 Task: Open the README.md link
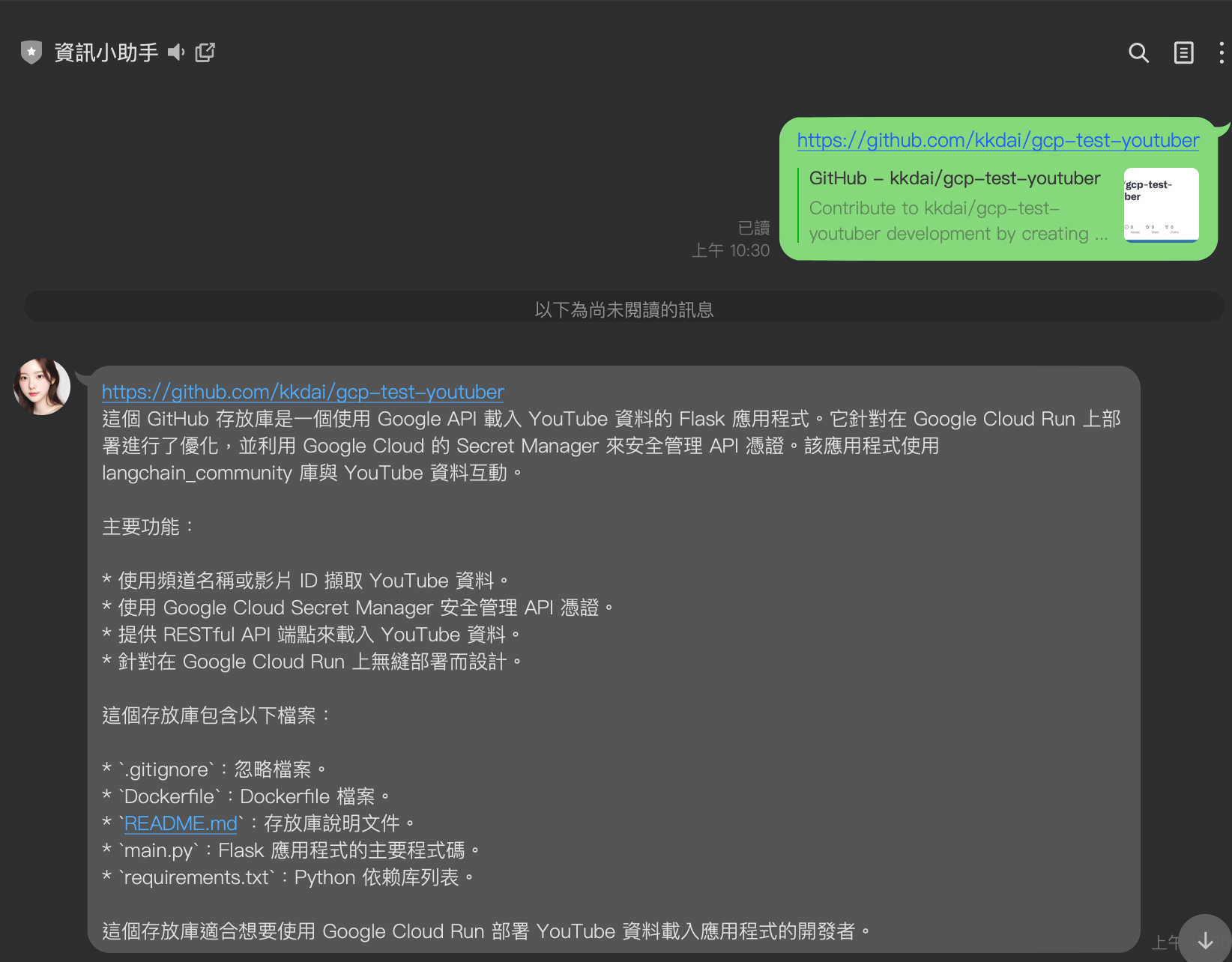tap(181, 823)
